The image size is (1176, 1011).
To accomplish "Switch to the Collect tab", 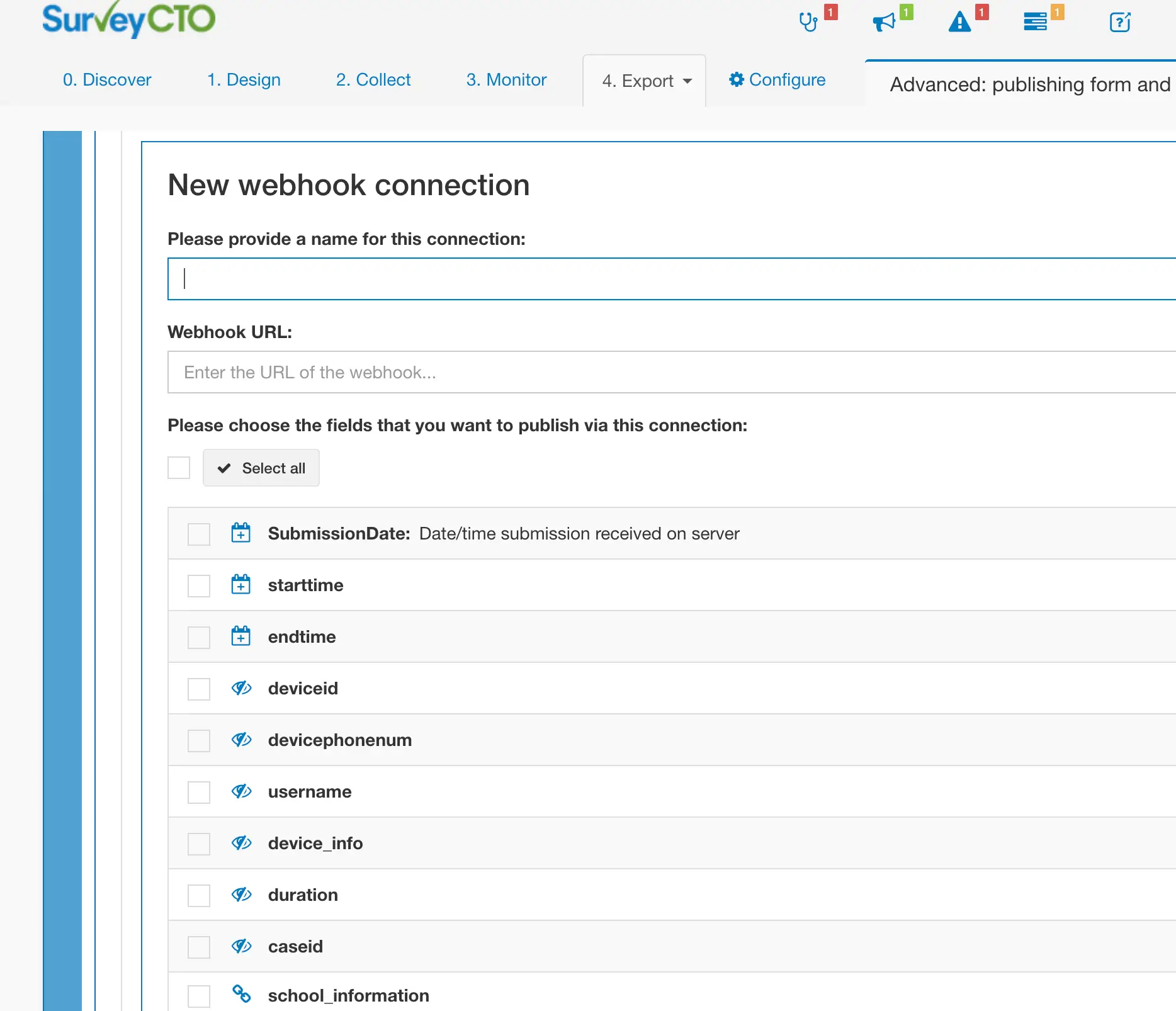I will click(373, 80).
